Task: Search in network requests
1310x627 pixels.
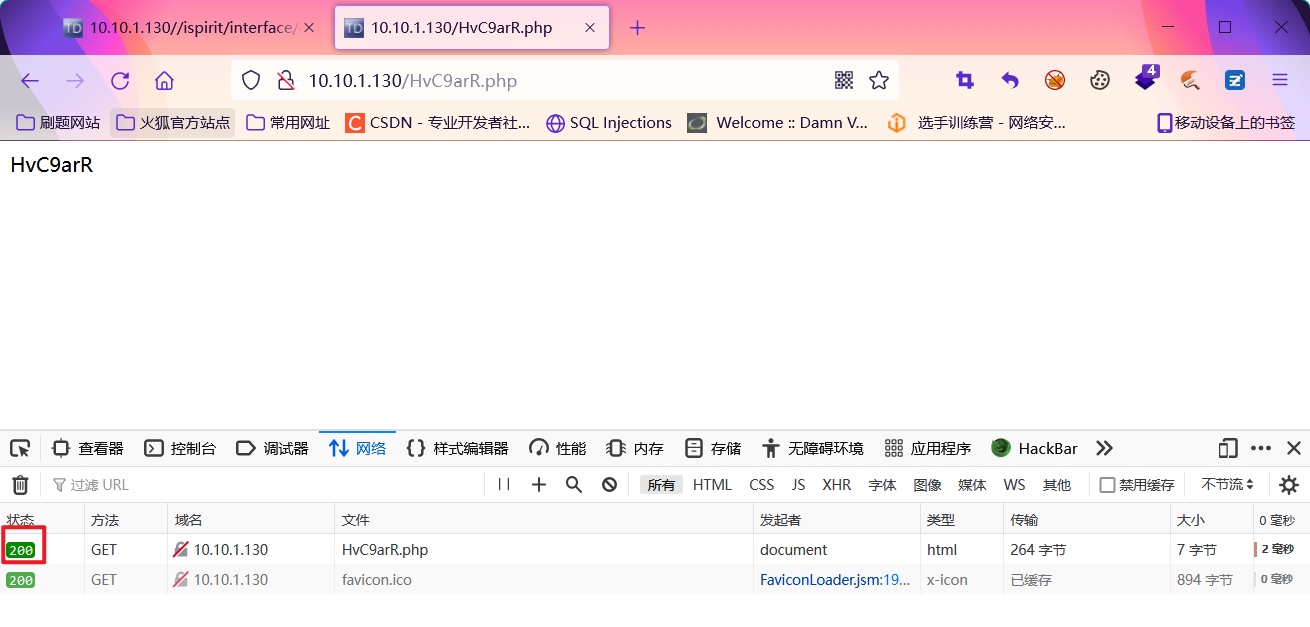Action: tap(574, 485)
